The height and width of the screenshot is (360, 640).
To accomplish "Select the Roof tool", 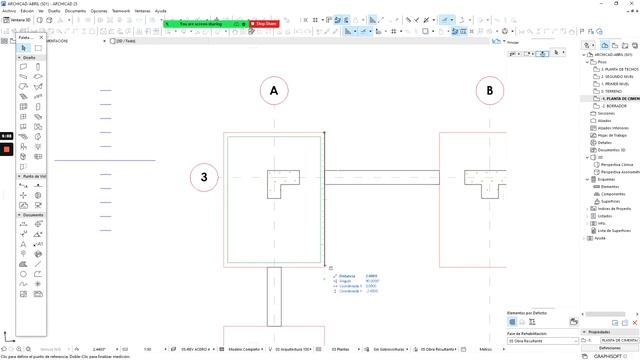I will pos(23,87).
